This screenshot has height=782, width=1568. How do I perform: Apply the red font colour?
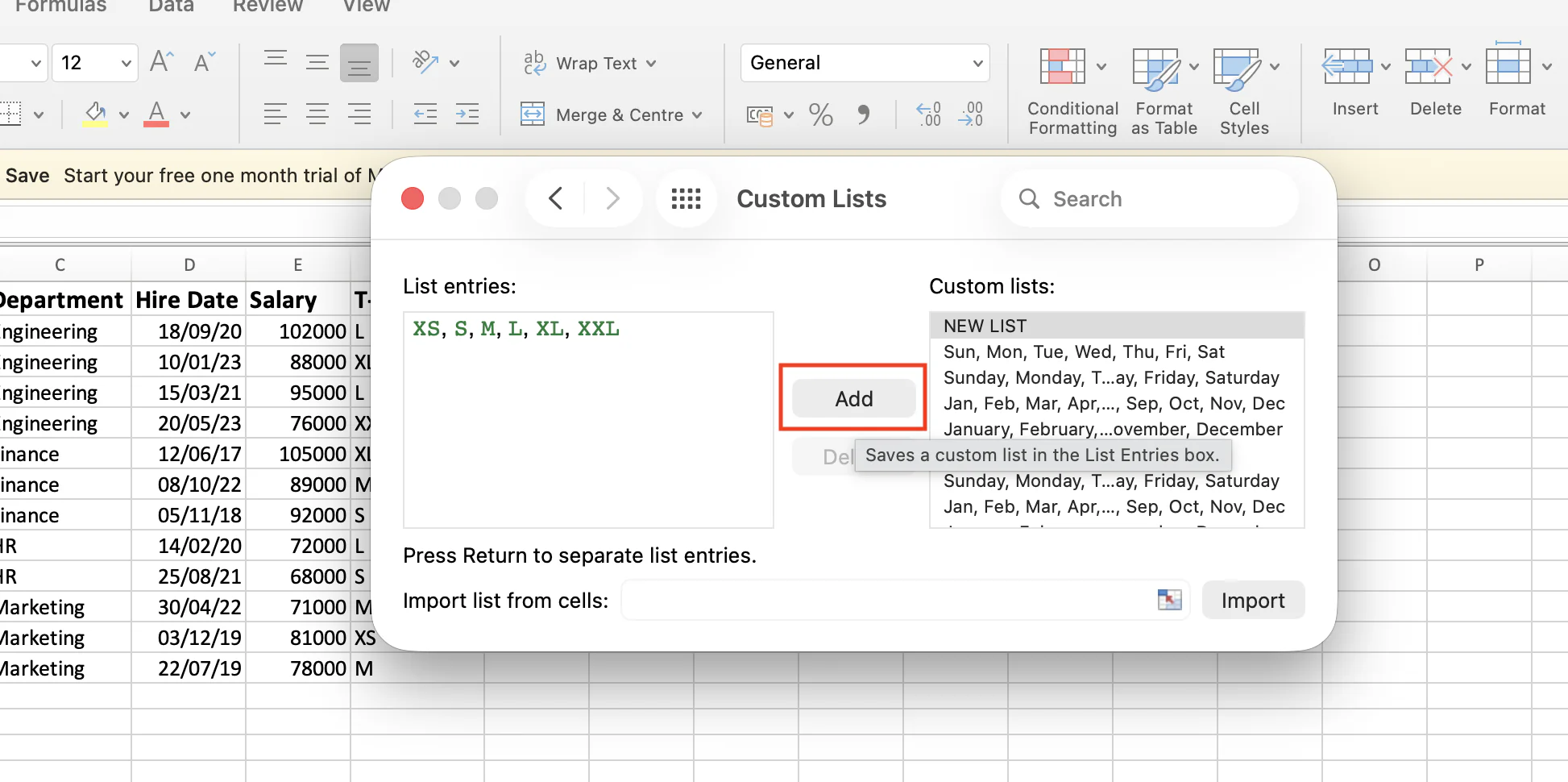(156, 114)
